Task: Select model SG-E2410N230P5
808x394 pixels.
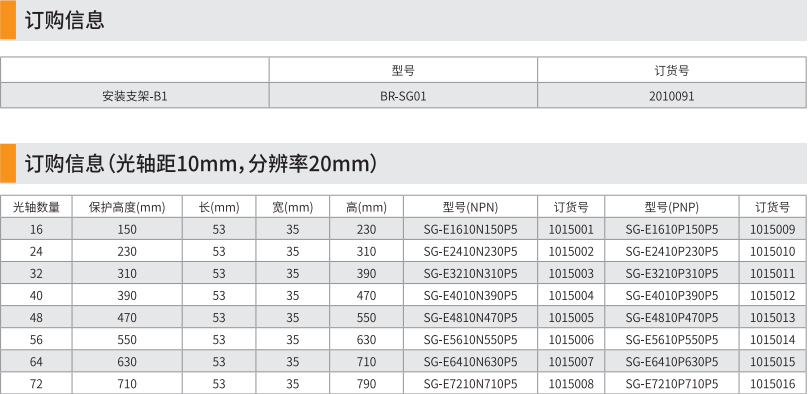Action: [x=470, y=252]
